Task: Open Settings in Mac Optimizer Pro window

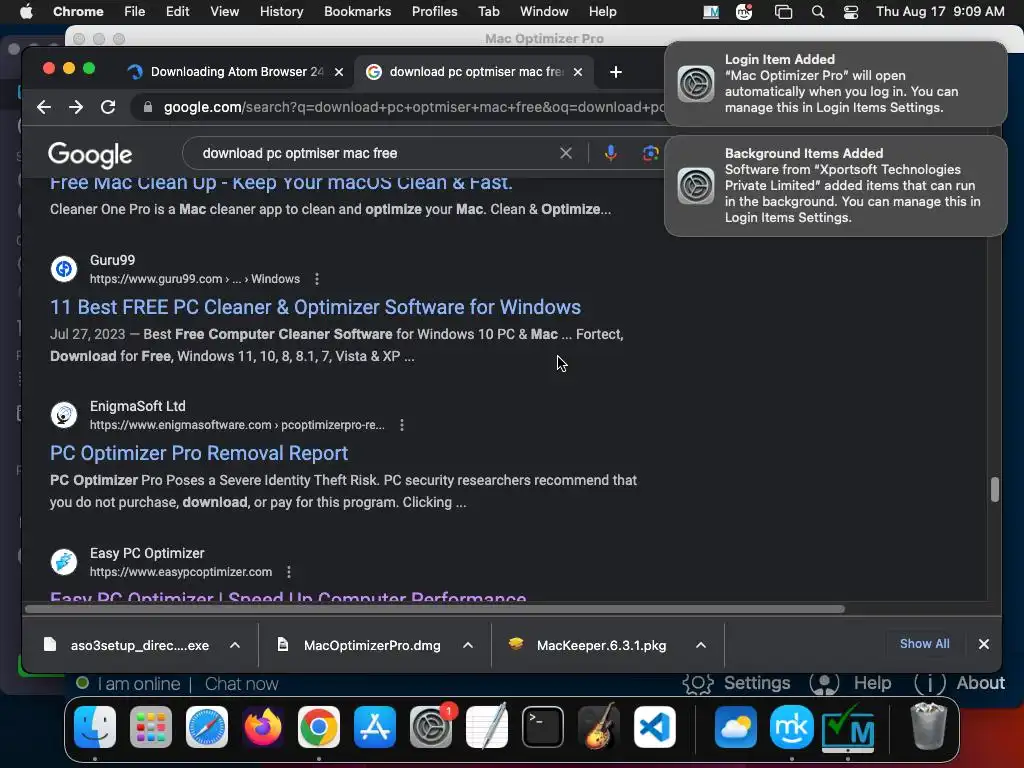Action: (736, 683)
